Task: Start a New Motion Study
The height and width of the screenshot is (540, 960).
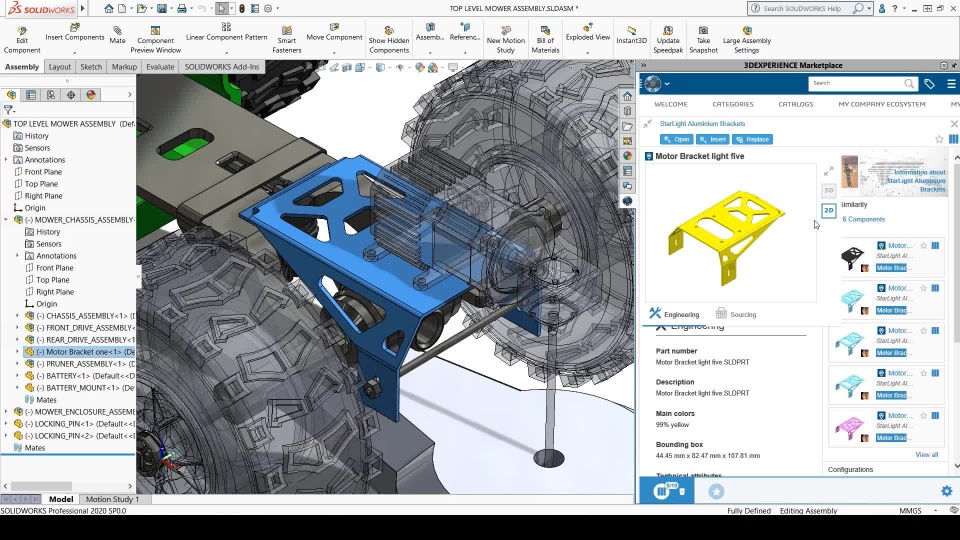Action: point(506,38)
